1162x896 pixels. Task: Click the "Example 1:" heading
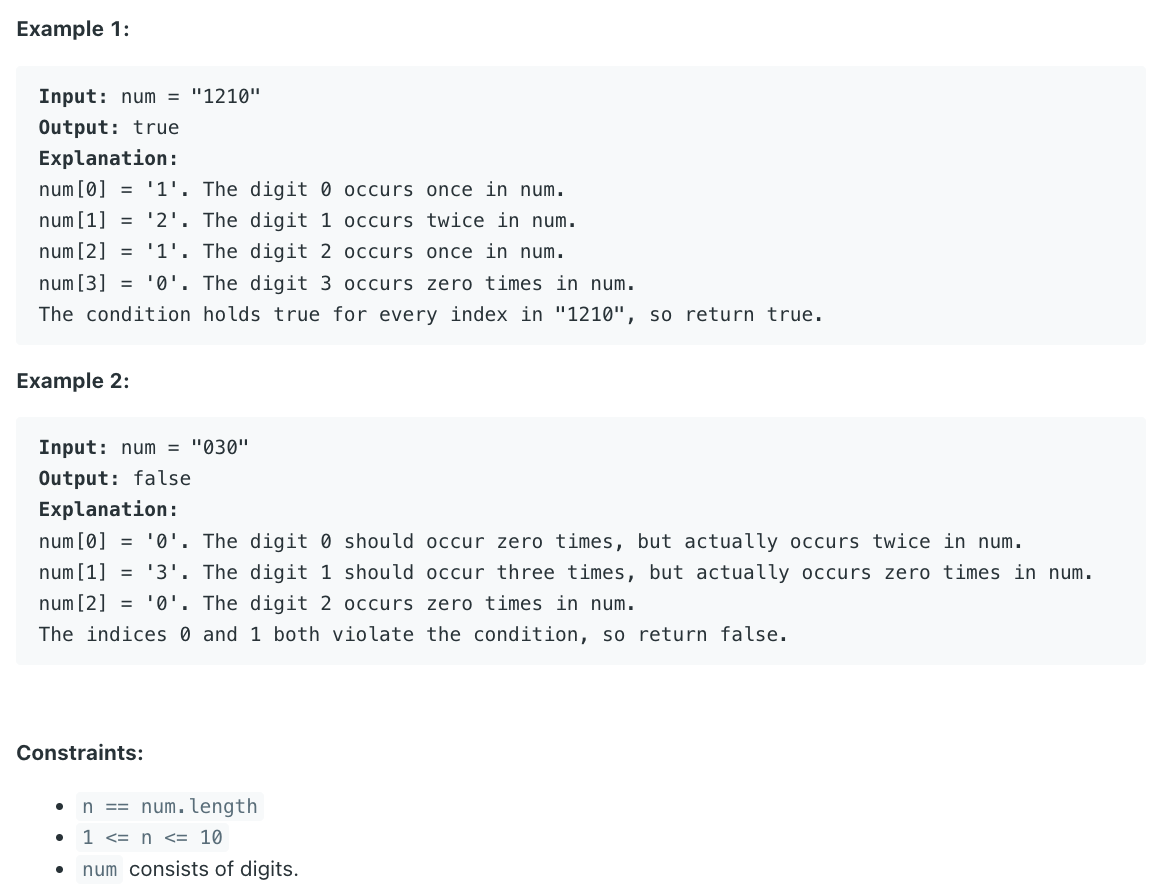(73, 29)
